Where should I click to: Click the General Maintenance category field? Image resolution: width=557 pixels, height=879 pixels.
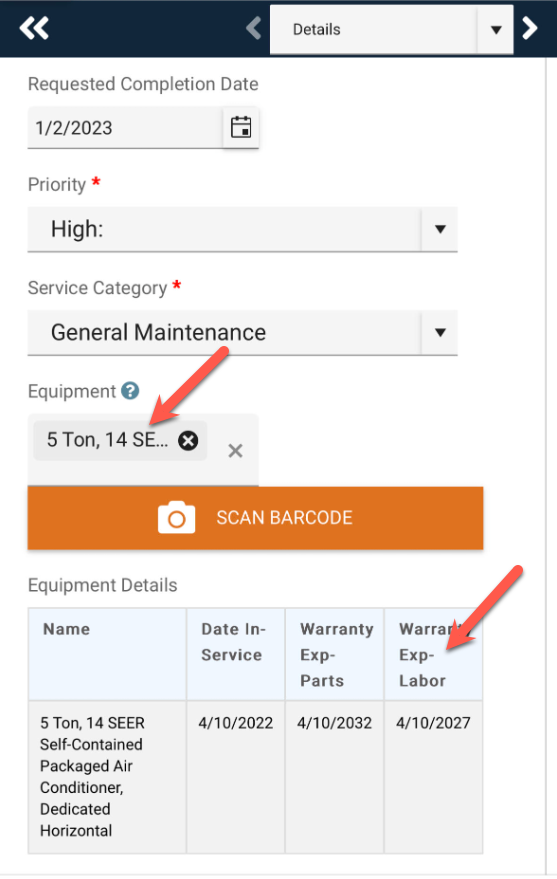[x=225, y=332]
